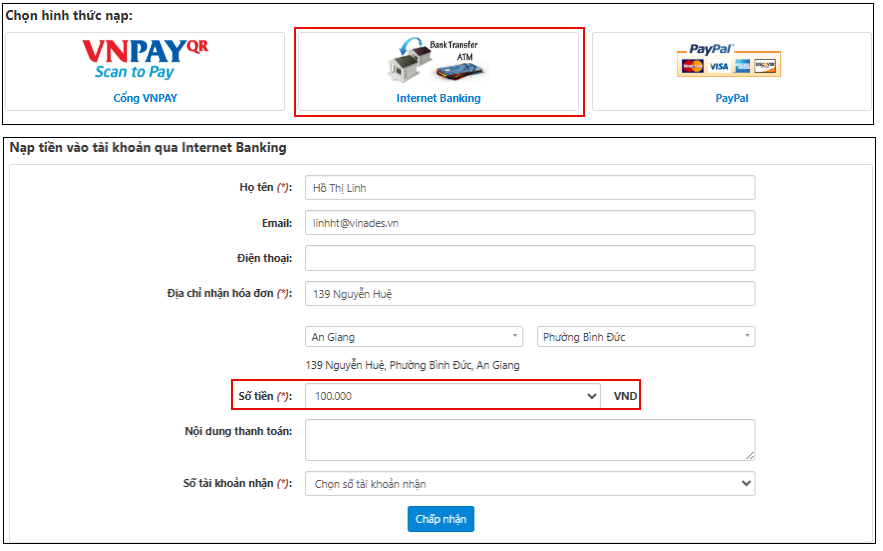Open the PayPal payment link

tap(732, 98)
